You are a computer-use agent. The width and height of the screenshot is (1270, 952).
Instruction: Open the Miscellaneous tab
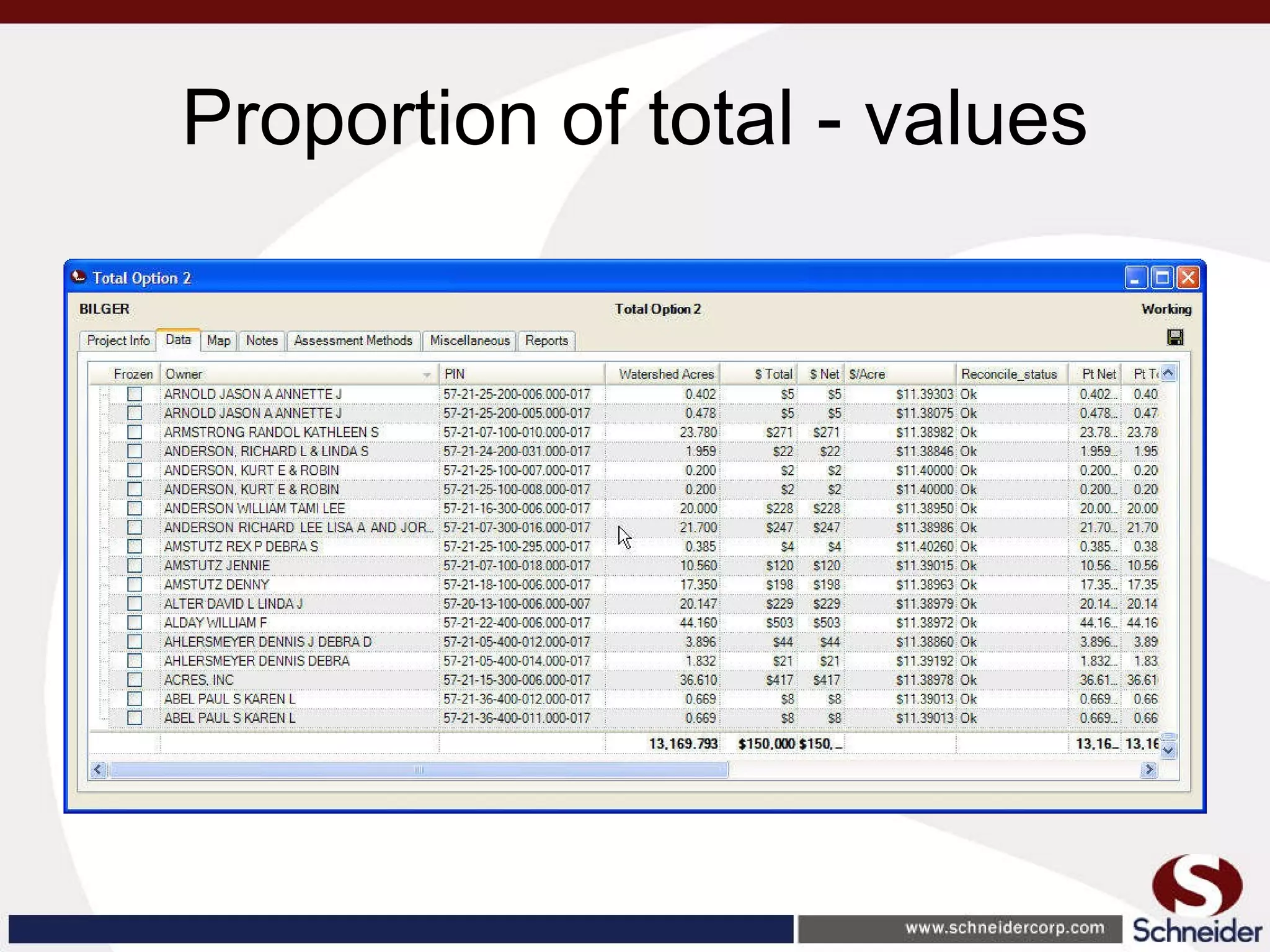469,341
